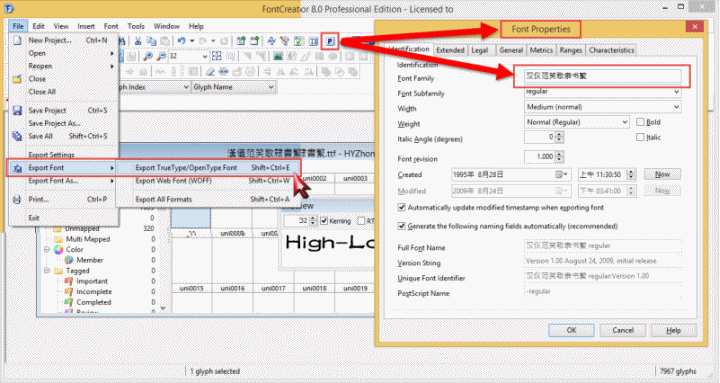
Task: Click the Help button in dialog
Action: [x=673, y=330]
